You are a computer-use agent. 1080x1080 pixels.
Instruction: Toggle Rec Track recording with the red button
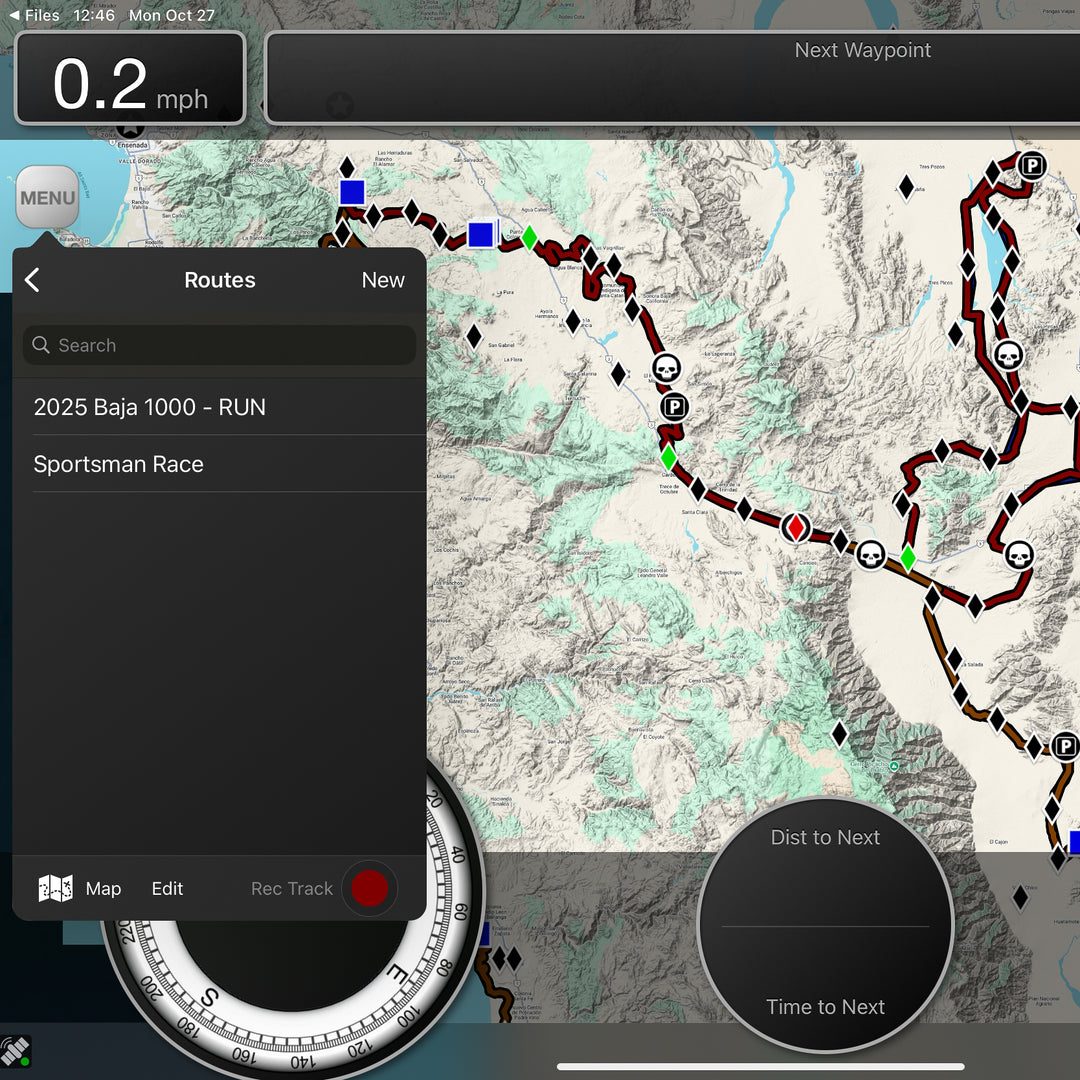[x=369, y=888]
